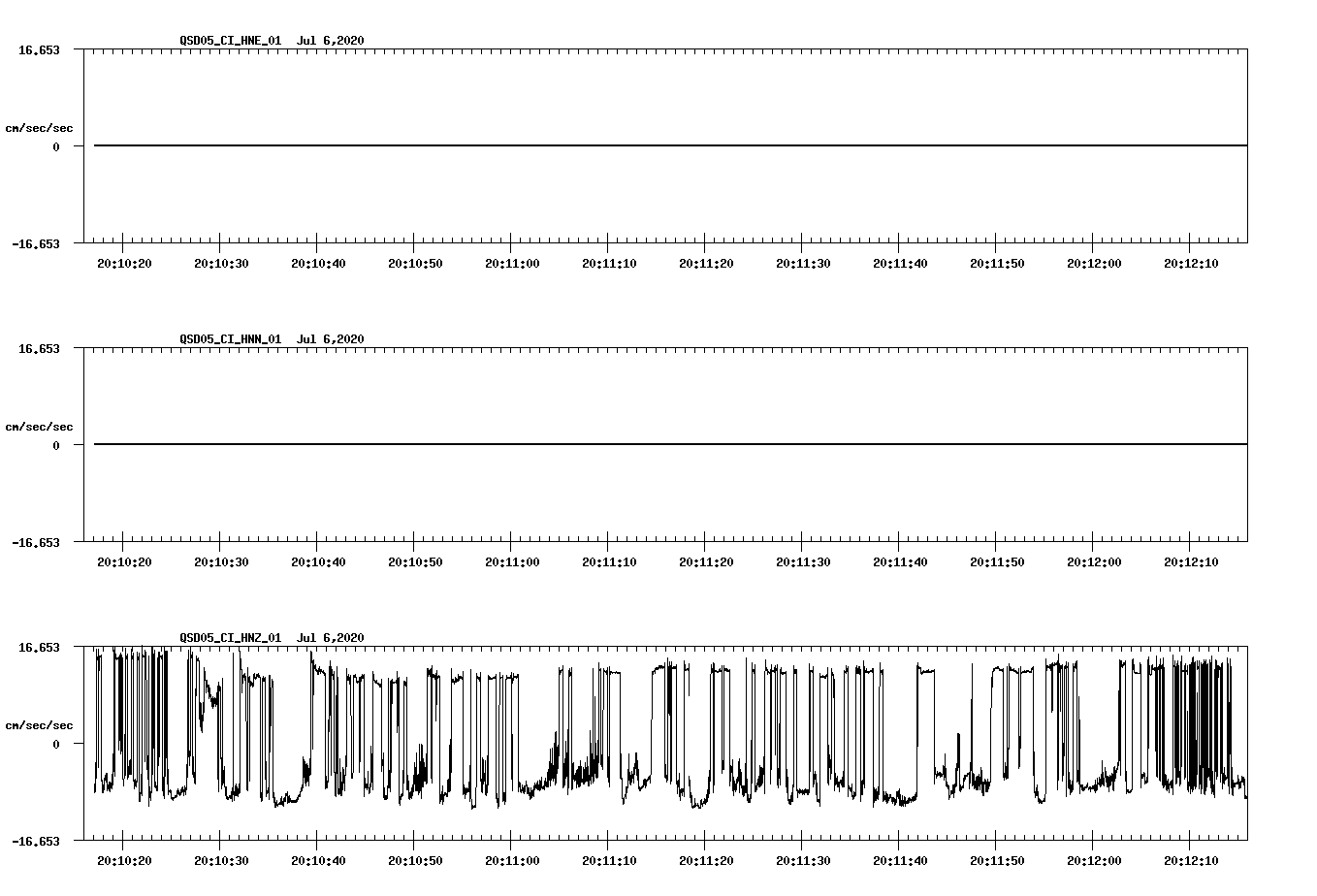Image resolution: width=1317 pixels, height=896 pixels.
Task: Click the cm/sec/sec unit label on HNN plot
Action: tap(39, 427)
